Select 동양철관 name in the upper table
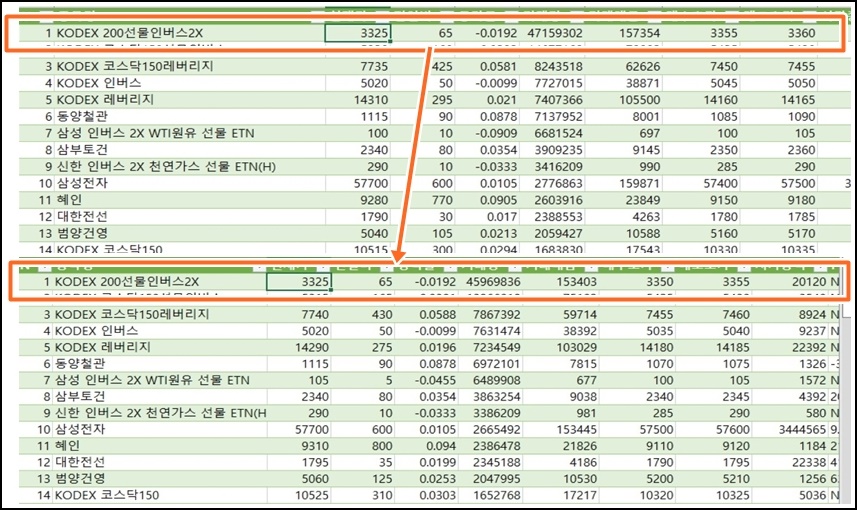Screen dimensions: 857x510 83,116
